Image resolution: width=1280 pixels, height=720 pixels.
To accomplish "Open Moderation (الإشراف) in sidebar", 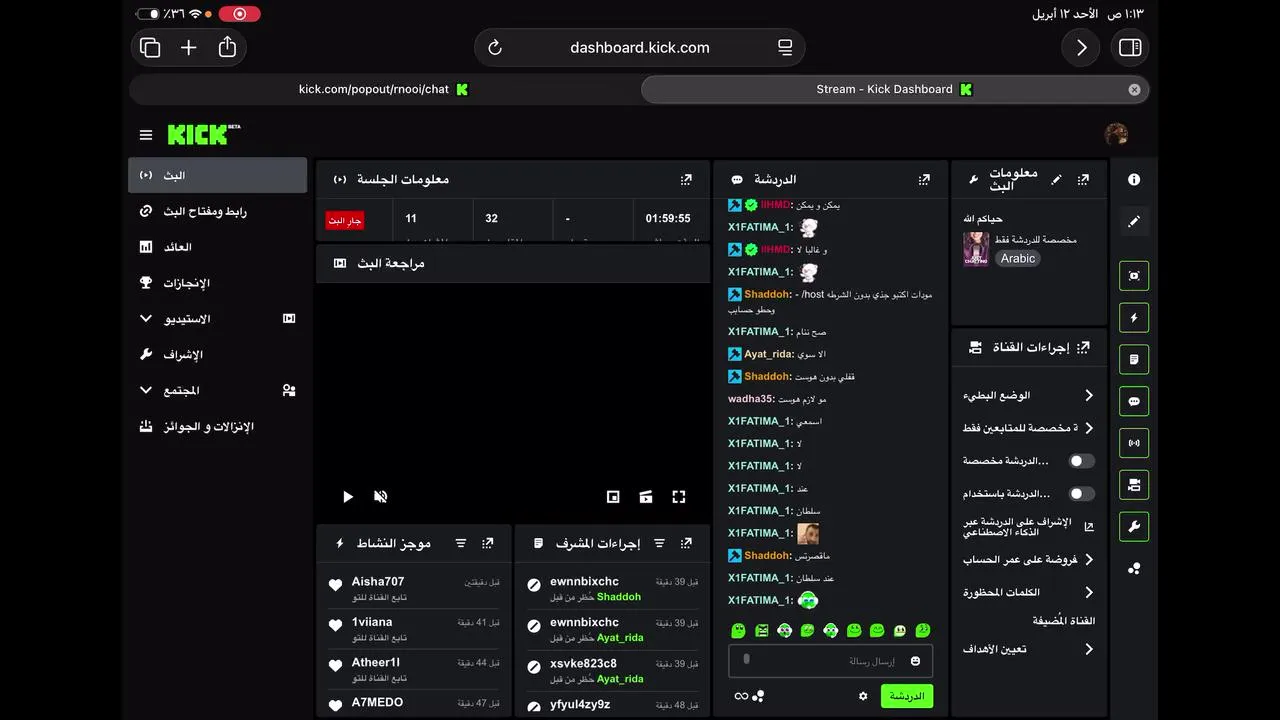I will (217, 354).
